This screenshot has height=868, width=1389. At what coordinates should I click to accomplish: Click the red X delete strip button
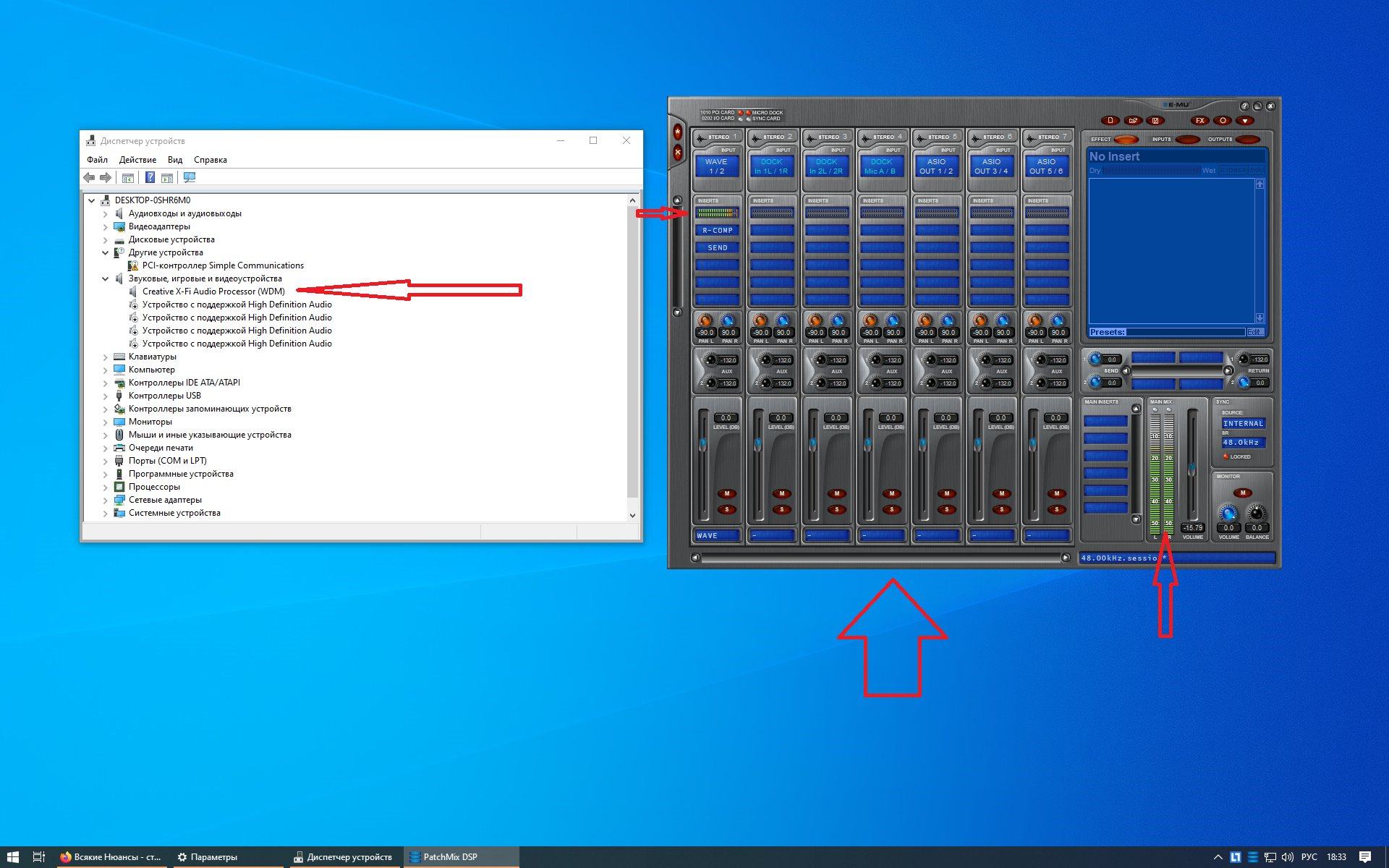coord(678,152)
